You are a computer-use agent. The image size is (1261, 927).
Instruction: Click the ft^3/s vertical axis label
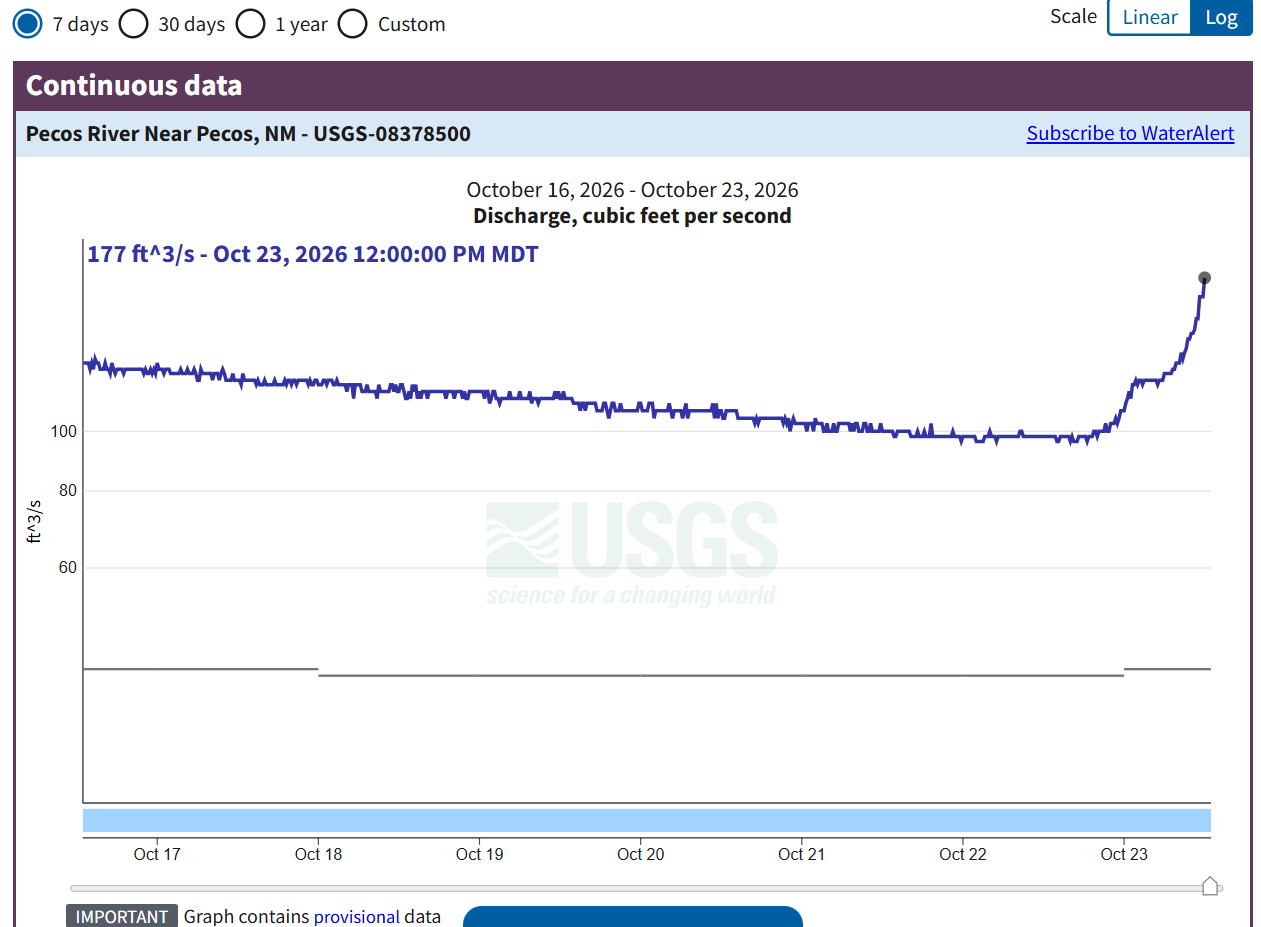click(35, 521)
